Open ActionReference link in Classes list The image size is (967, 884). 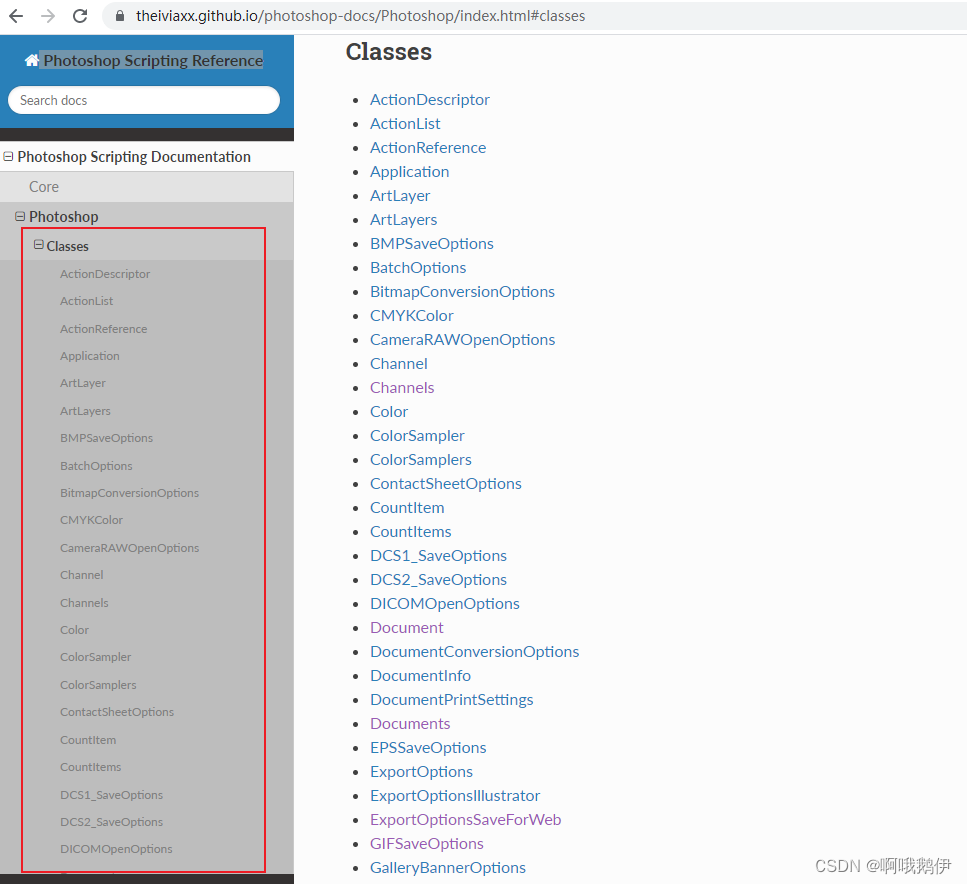coord(428,147)
